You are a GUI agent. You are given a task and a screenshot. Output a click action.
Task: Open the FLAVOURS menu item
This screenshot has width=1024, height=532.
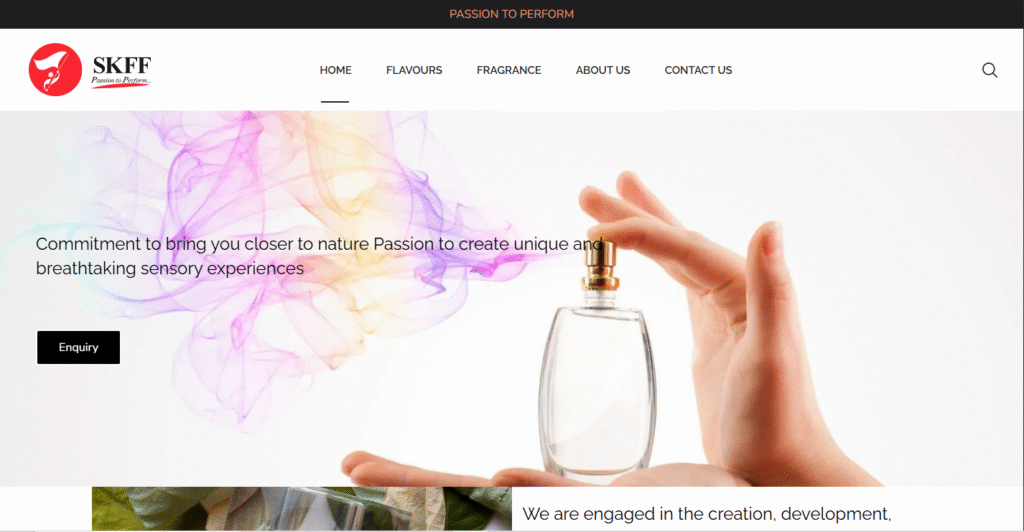point(414,70)
